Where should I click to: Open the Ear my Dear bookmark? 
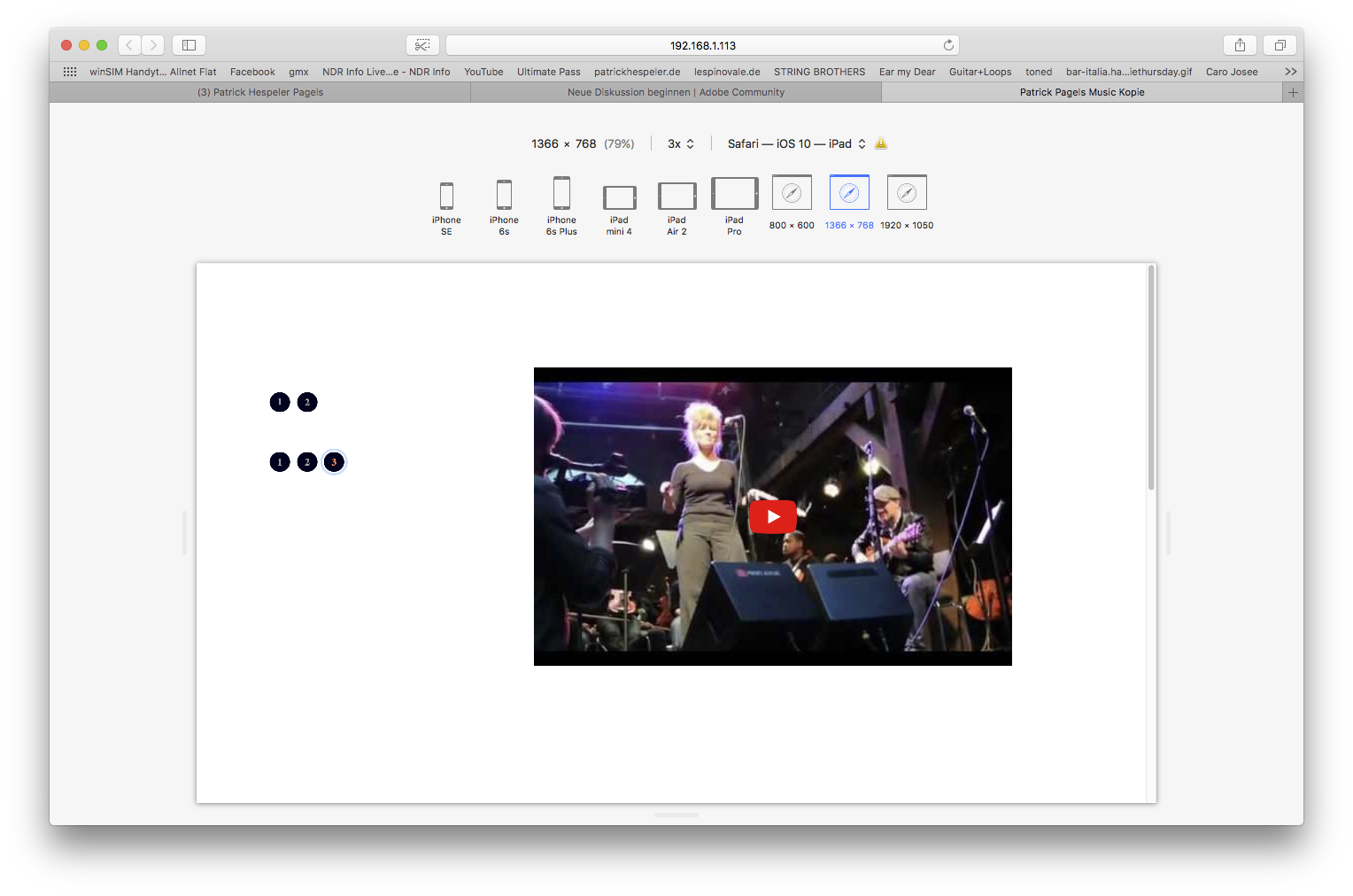coord(908,72)
